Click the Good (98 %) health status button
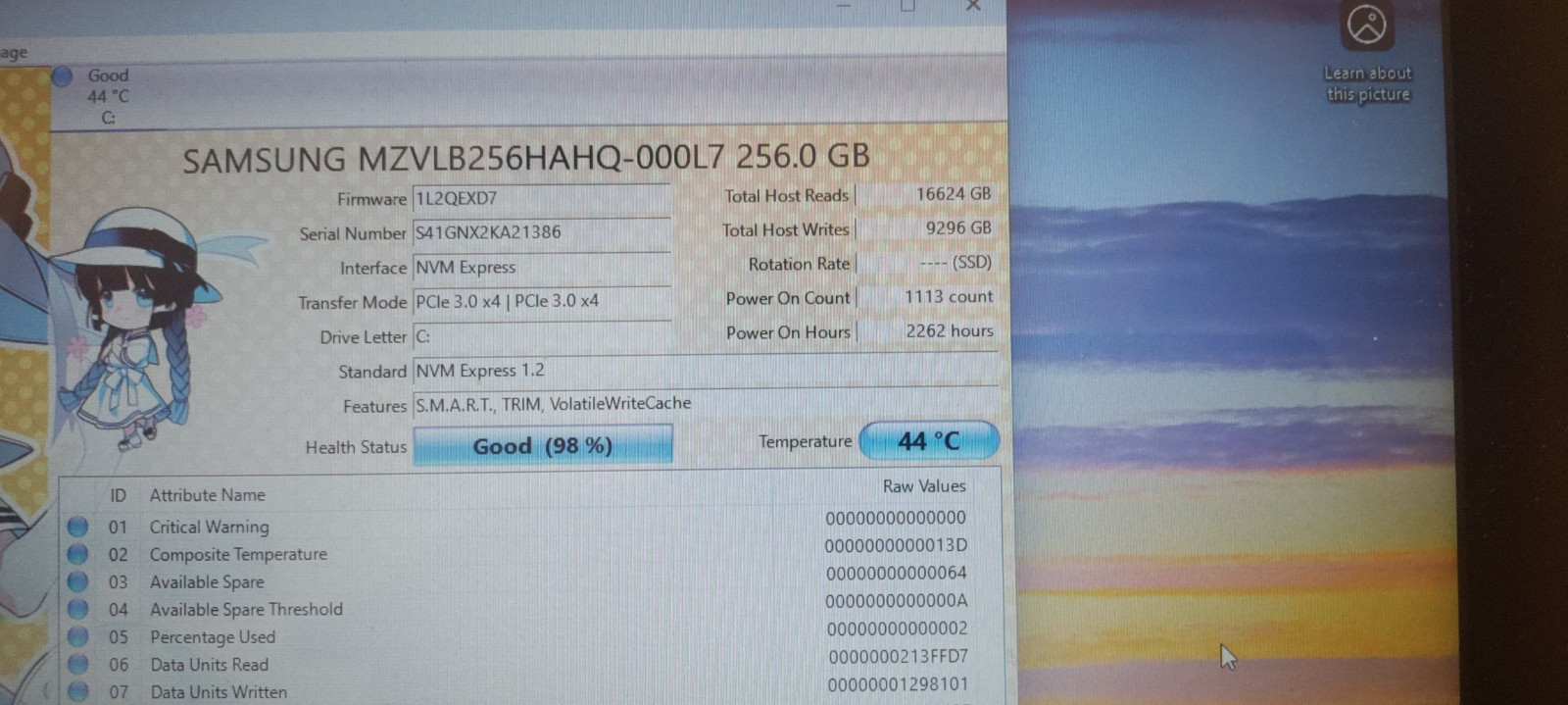 point(542,446)
